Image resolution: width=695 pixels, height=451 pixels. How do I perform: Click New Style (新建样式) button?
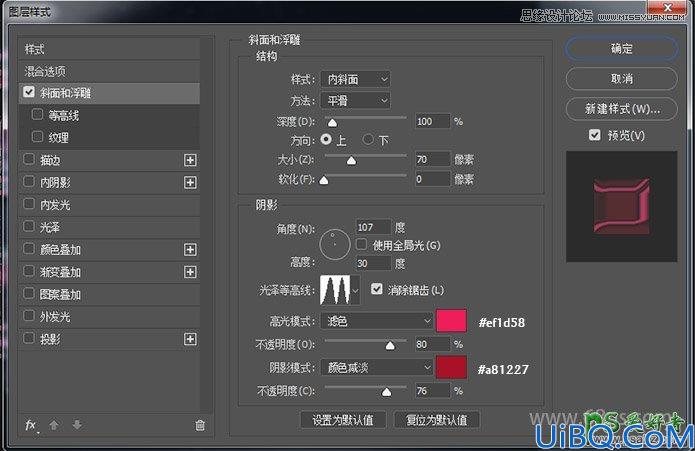(x=621, y=109)
